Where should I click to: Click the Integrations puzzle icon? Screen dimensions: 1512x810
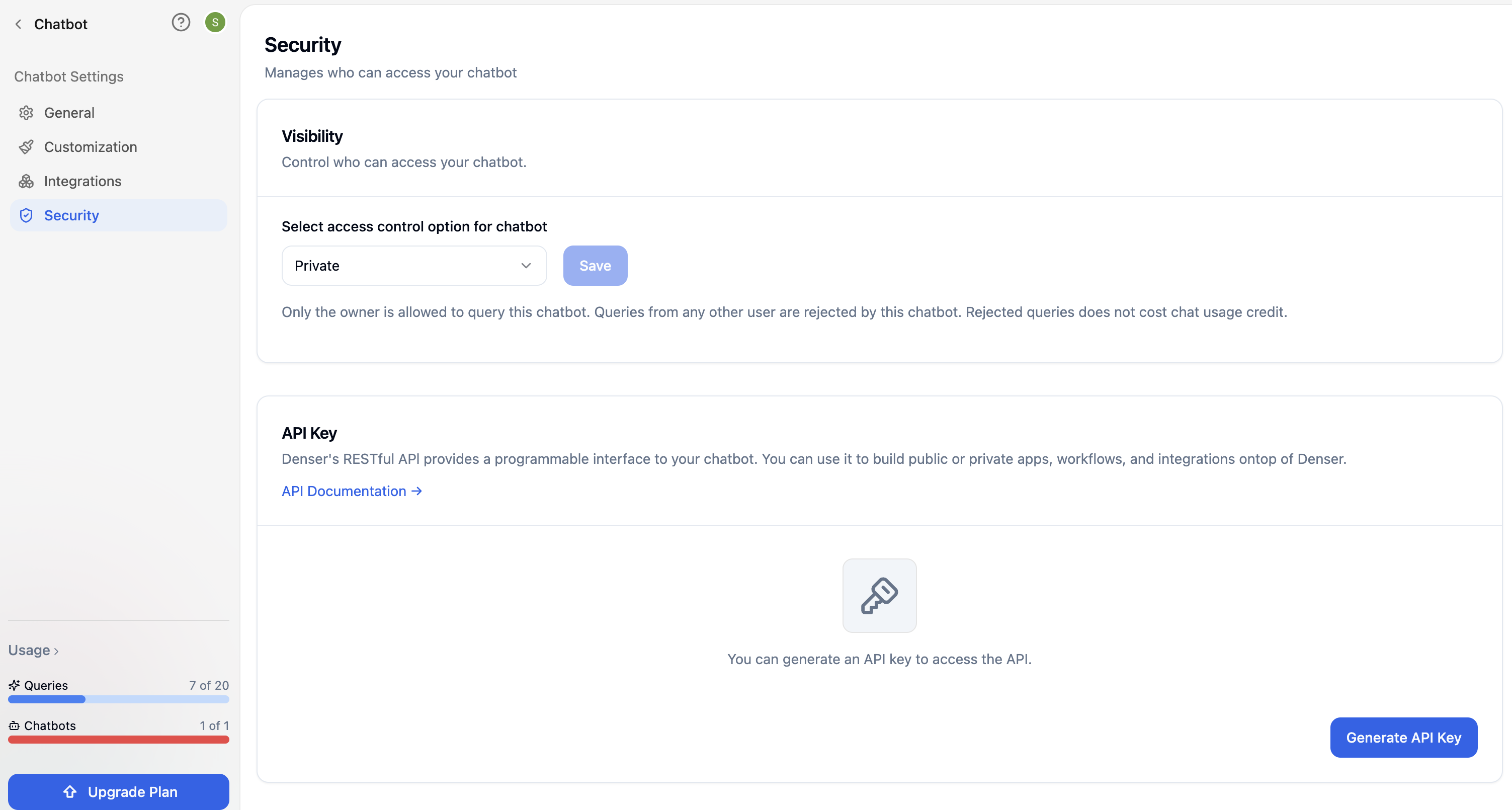point(27,180)
